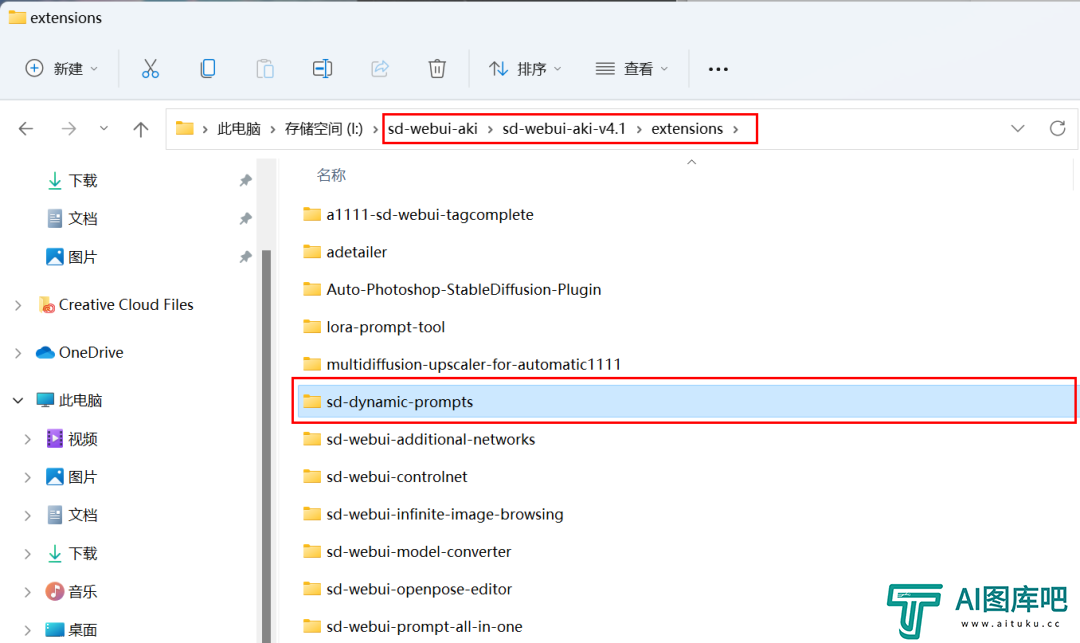Expand Creative Cloud Files tree node

pos(18,305)
